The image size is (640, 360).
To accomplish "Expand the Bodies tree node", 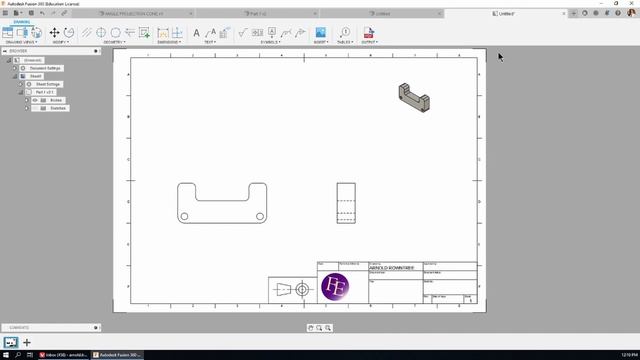I will tap(27, 100).
